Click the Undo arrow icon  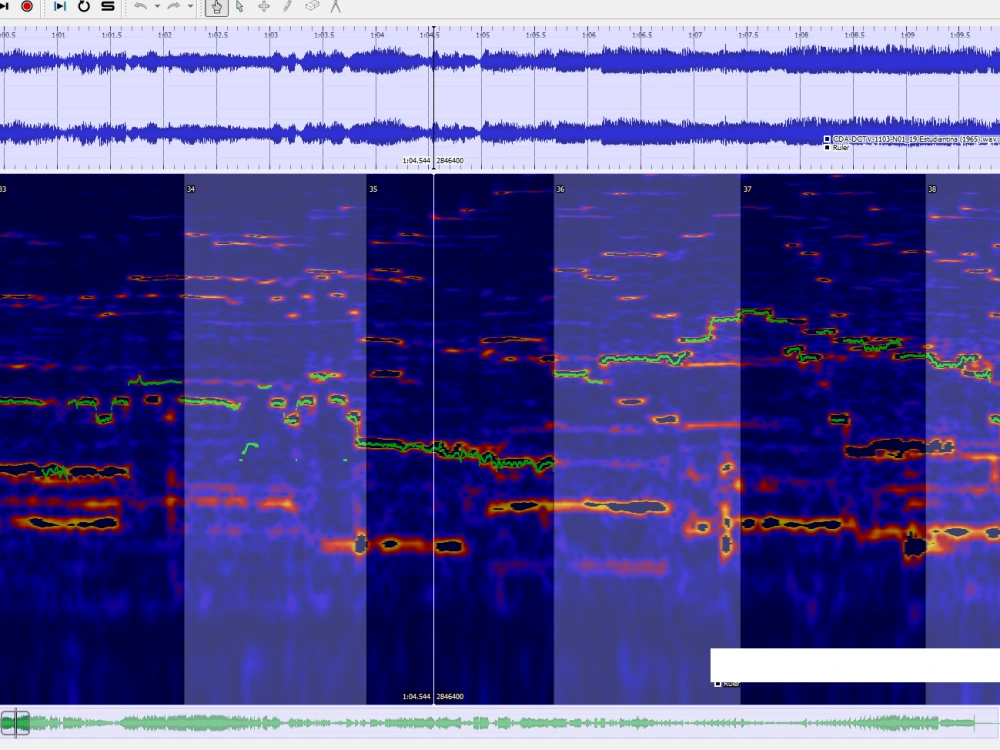pyautogui.click(x=140, y=6)
